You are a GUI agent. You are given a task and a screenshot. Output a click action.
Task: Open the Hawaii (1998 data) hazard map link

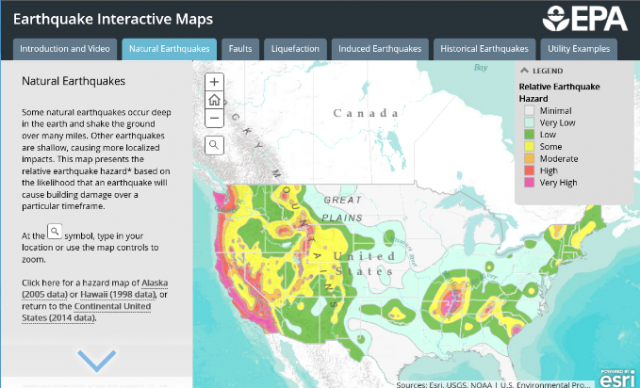[x=118, y=294]
